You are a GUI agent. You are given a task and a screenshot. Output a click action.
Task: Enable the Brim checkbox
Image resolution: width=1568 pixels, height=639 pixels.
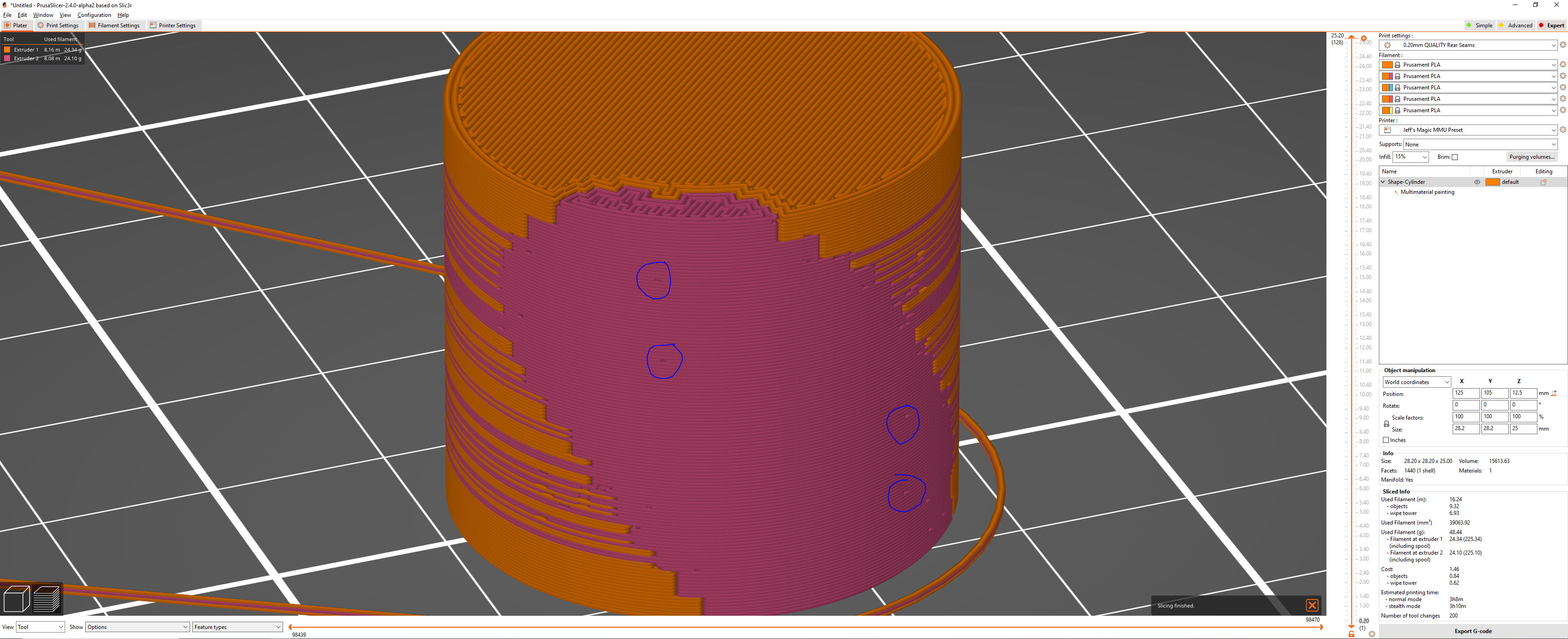(1455, 157)
